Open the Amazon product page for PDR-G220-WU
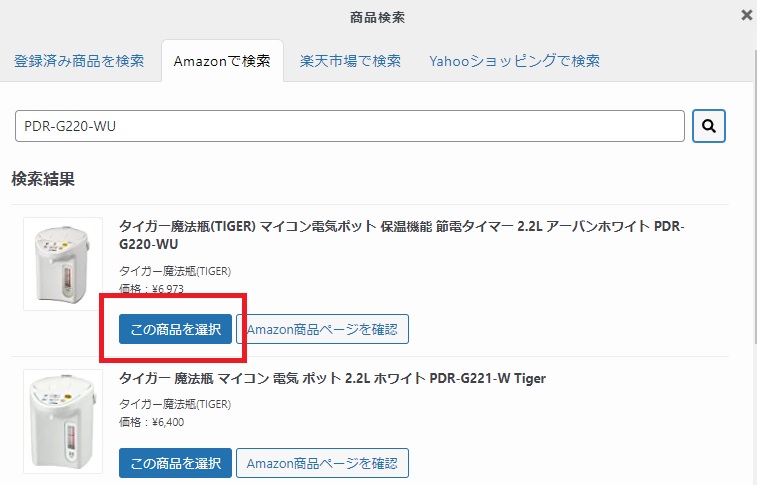The width and height of the screenshot is (757, 485). click(322, 329)
